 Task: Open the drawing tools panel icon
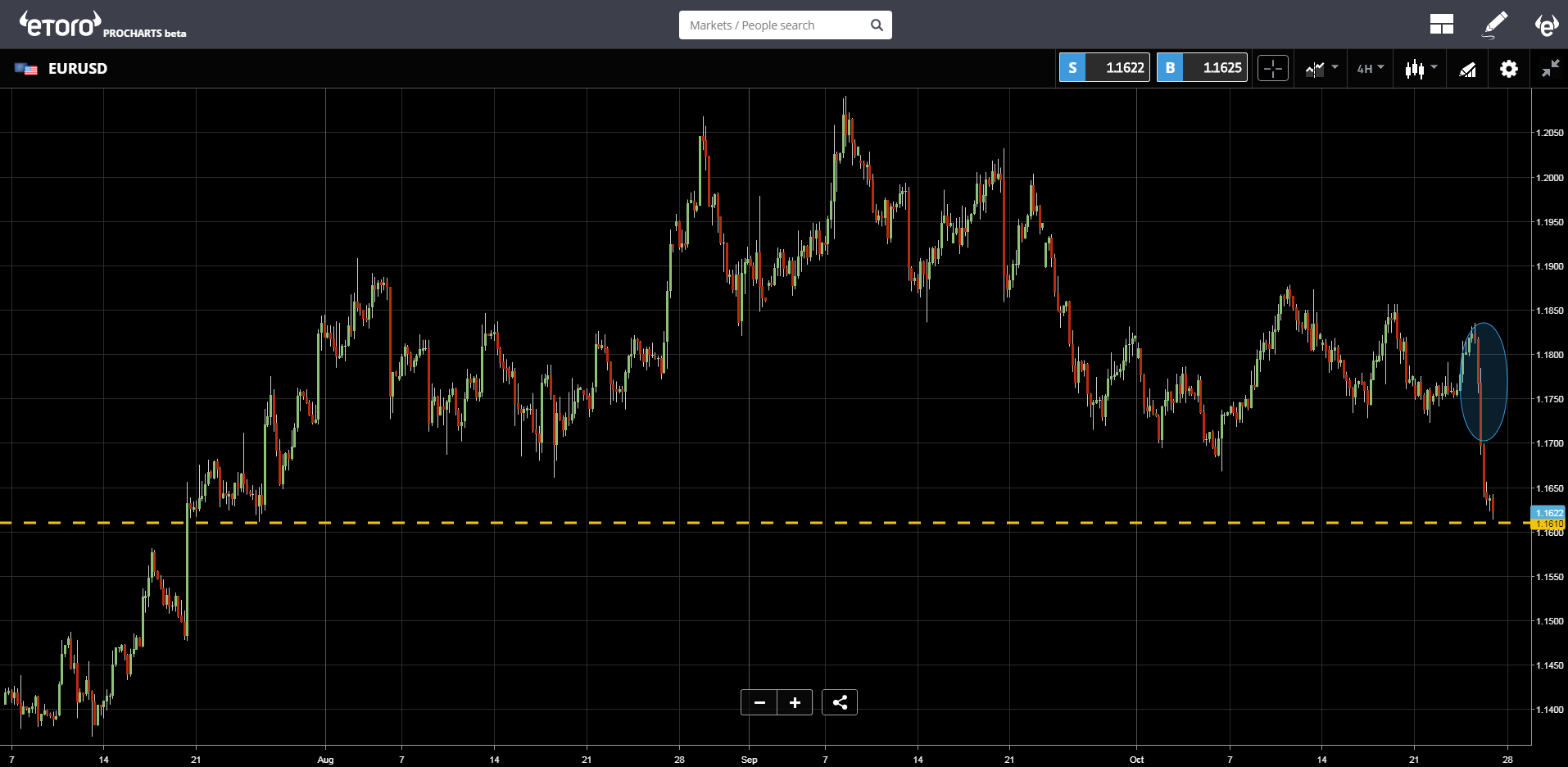tap(1467, 70)
